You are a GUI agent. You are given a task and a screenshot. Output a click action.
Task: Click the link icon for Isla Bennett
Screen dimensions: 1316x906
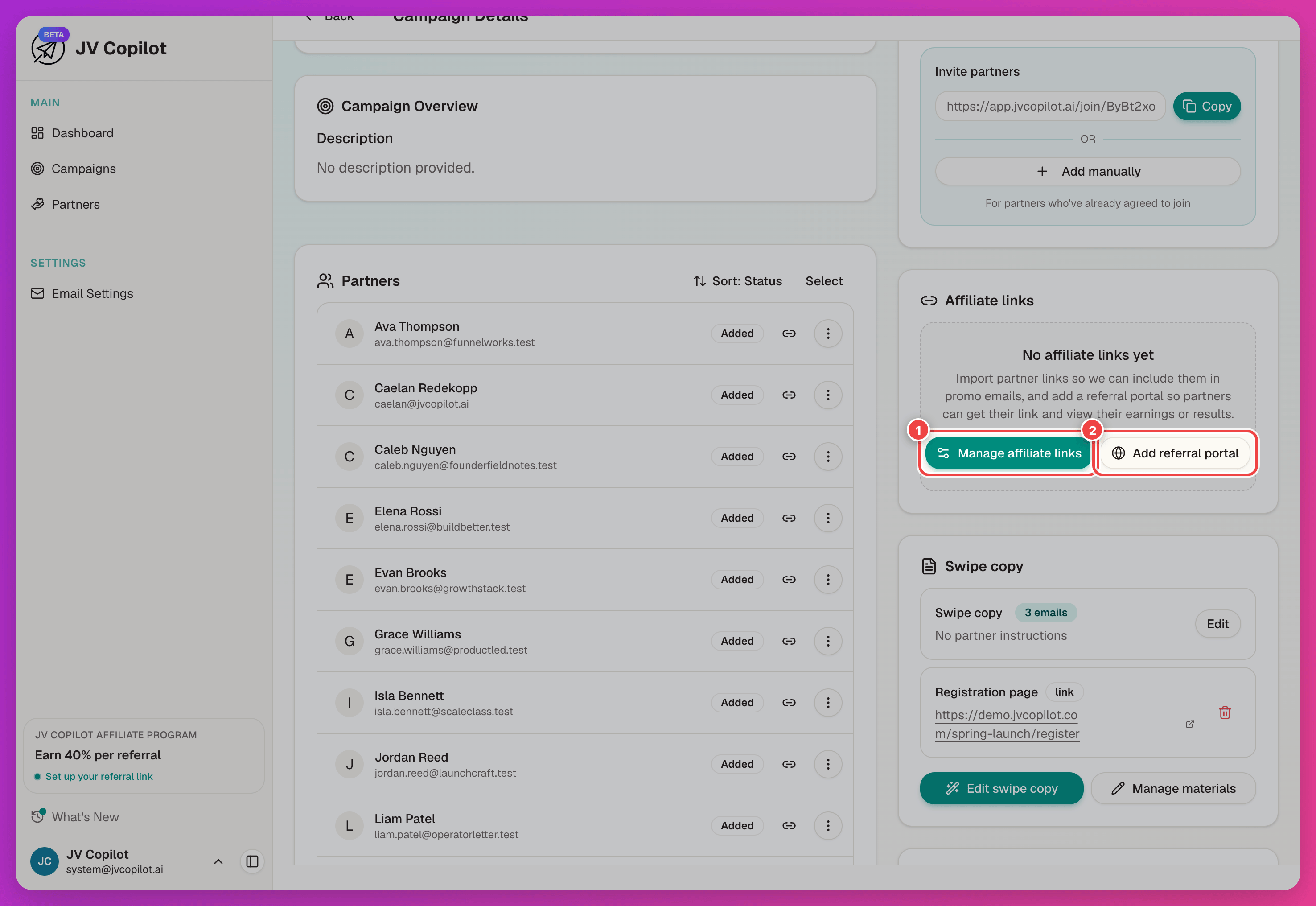coord(789,703)
